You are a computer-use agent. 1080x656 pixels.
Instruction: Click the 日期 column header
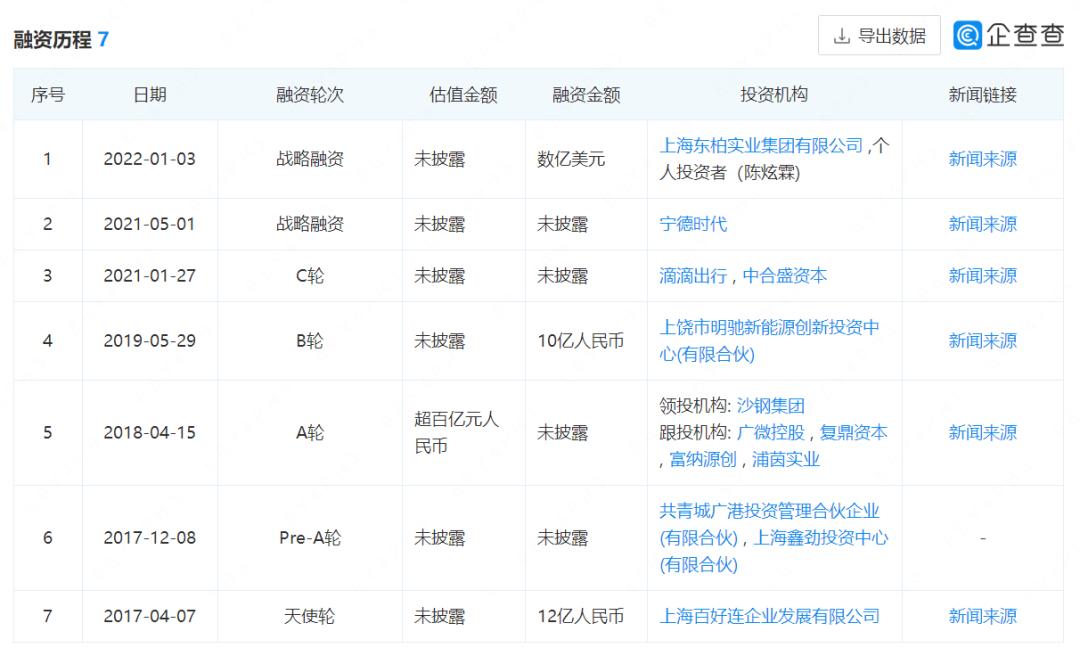coord(149,94)
